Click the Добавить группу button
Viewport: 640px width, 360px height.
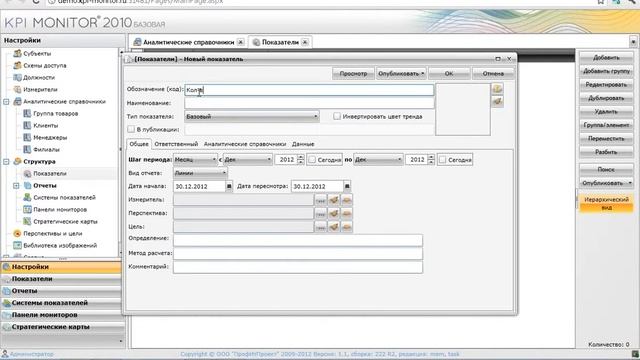pyautogui.click(x=606, y=71)
